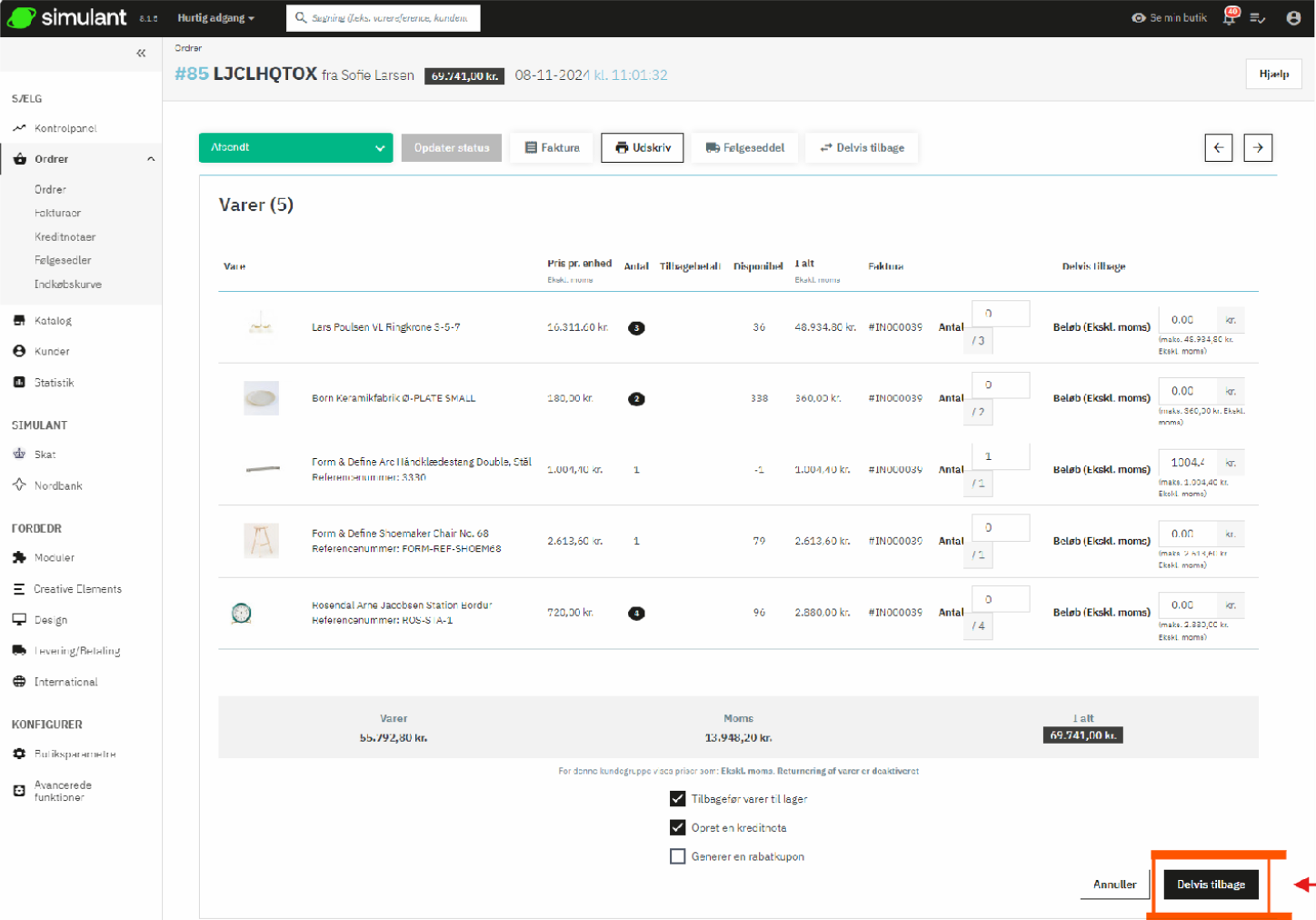This screenshot has width=1316, height=920.
Task: Click the Udskriv print button
Action: 643,148
